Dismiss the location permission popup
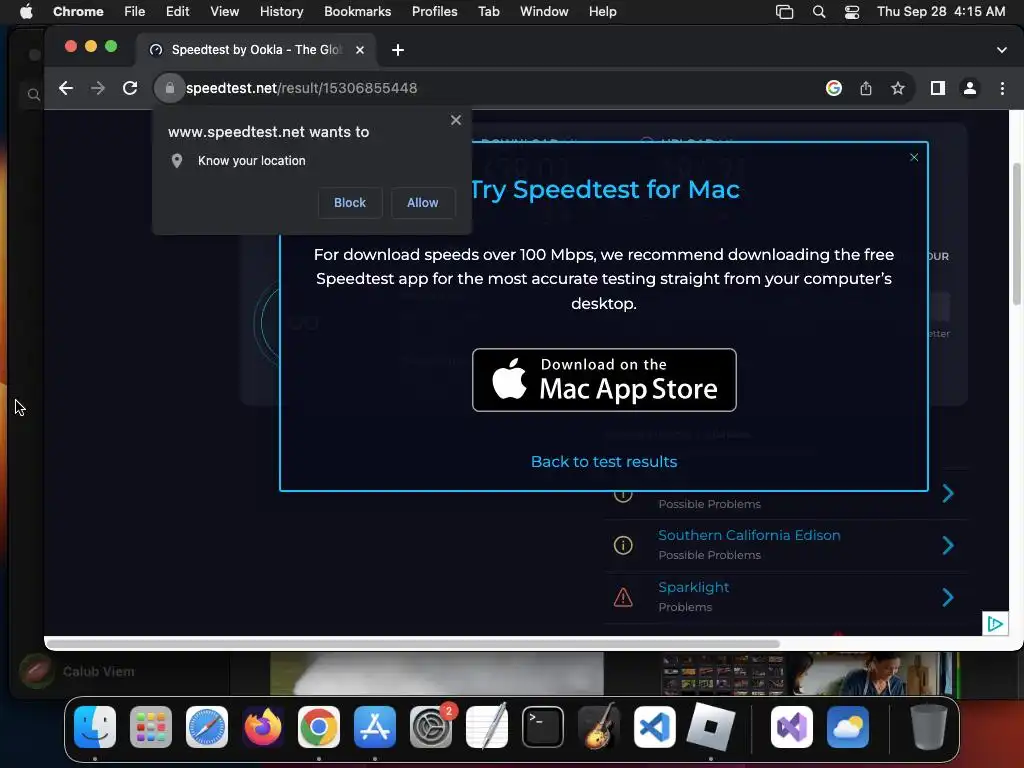The image size is (1024, 768). coord(456,120)
